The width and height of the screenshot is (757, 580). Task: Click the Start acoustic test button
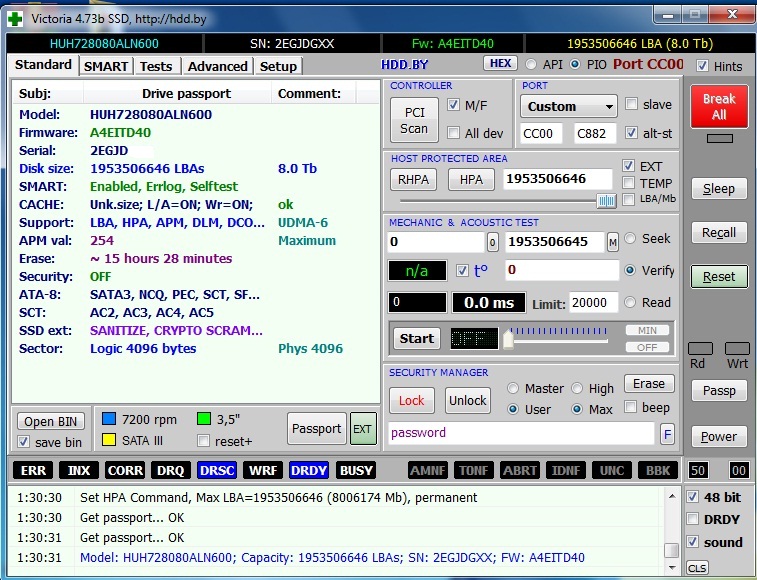point(417,338)
